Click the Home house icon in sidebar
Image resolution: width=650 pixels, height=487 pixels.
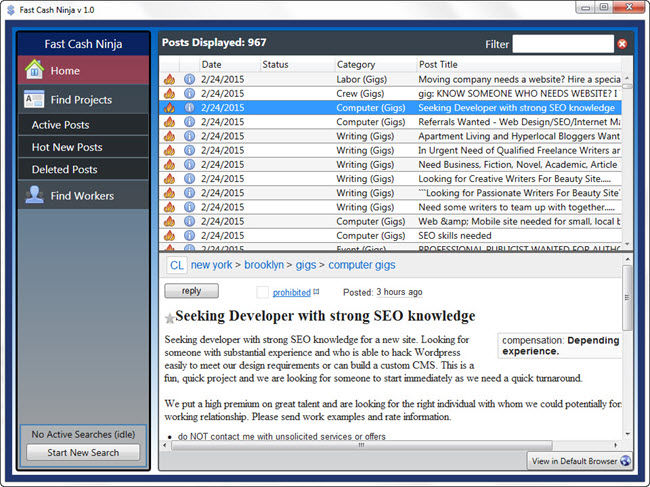[35, 71]
